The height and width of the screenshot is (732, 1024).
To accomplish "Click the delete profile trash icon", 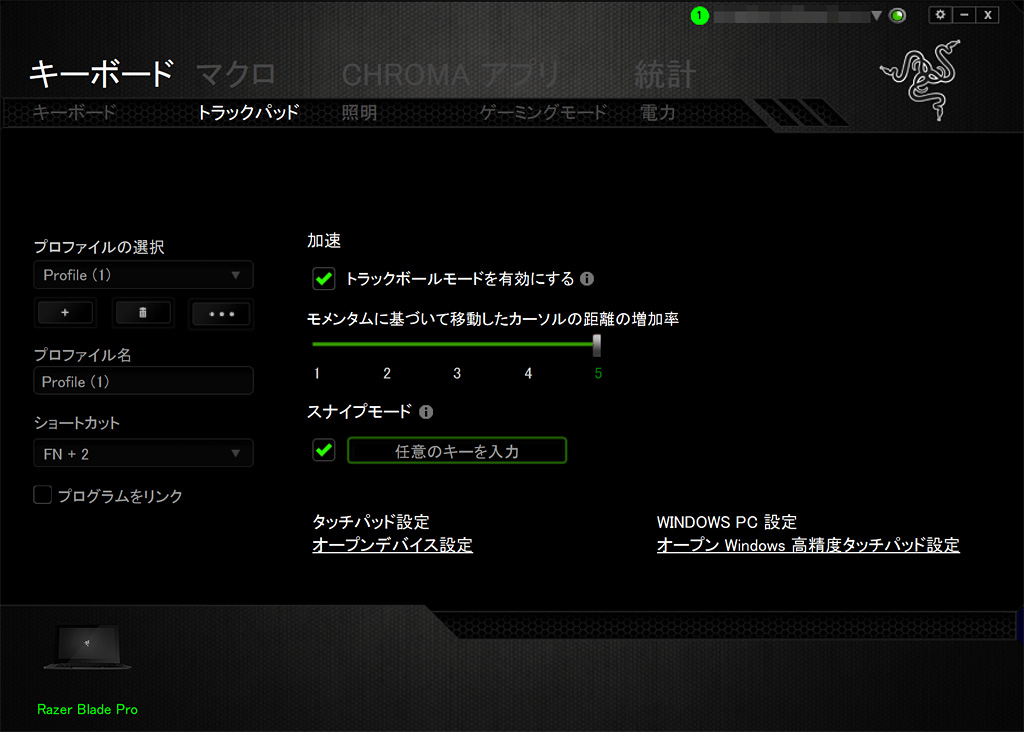I will [x=143, y=313].
